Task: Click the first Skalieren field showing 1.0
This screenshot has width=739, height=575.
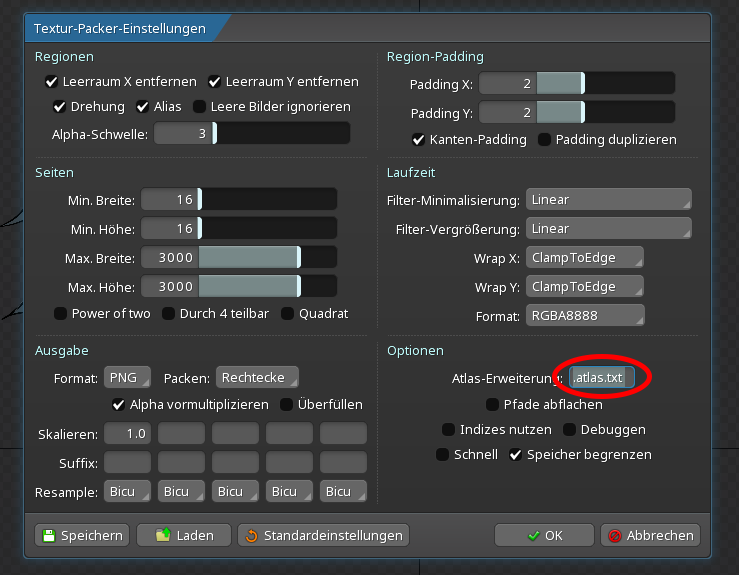Action: [x=127, y=434]
